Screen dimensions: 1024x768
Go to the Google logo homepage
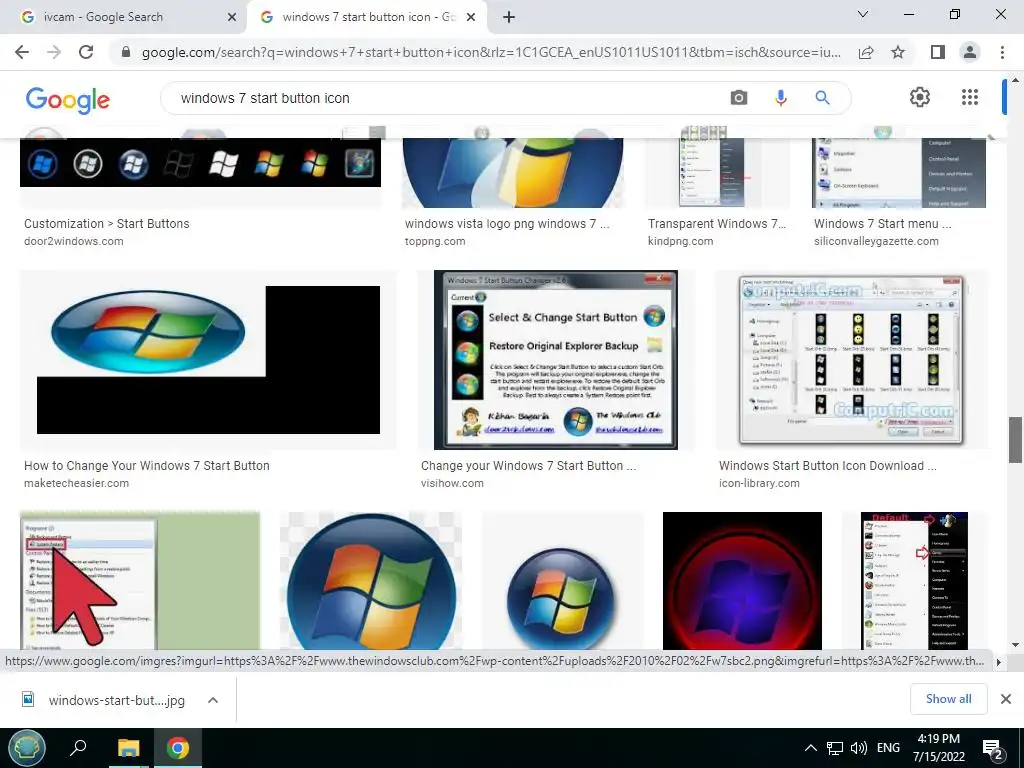pyautogui.click(x=68, y=100)
